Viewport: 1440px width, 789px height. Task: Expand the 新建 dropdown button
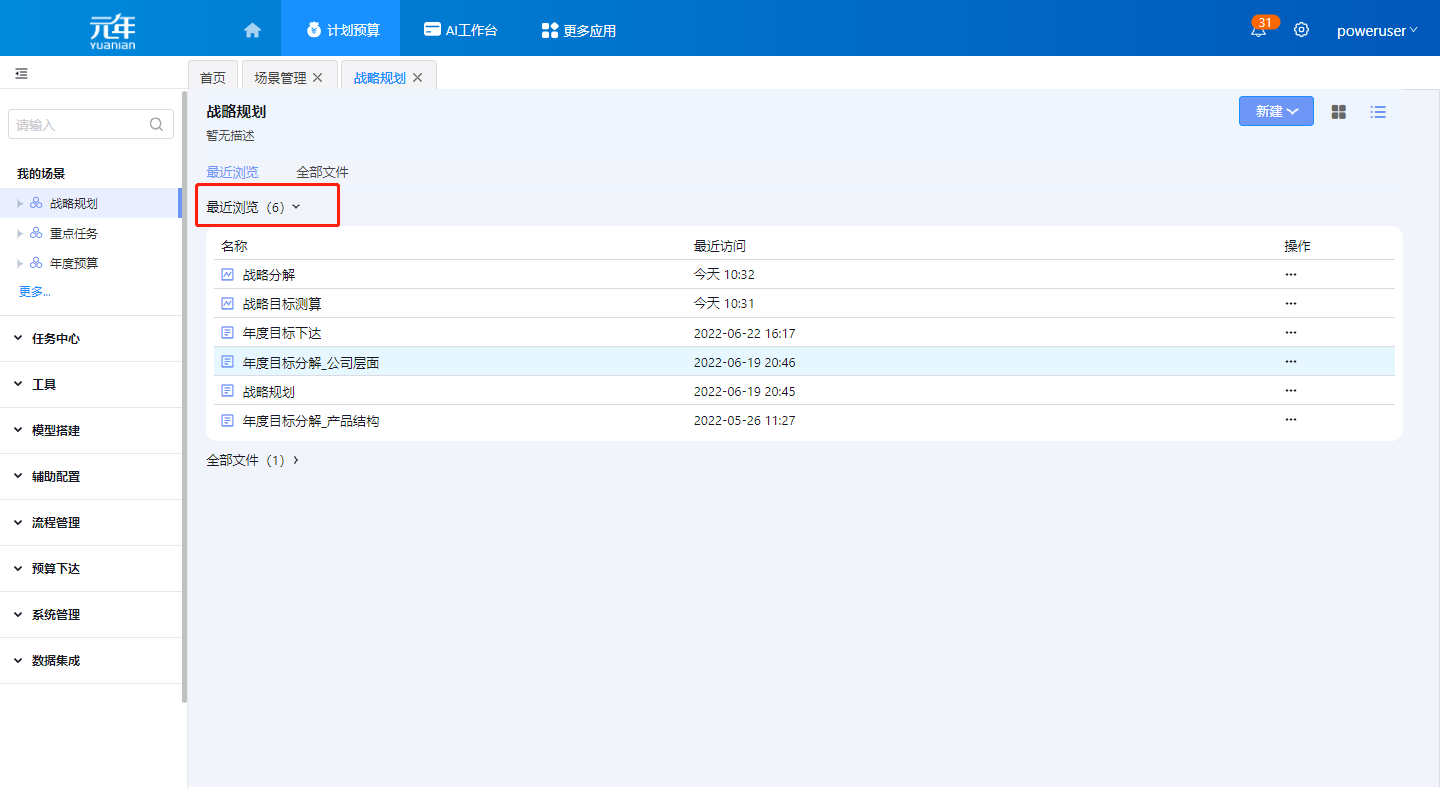click(1276, 112)
